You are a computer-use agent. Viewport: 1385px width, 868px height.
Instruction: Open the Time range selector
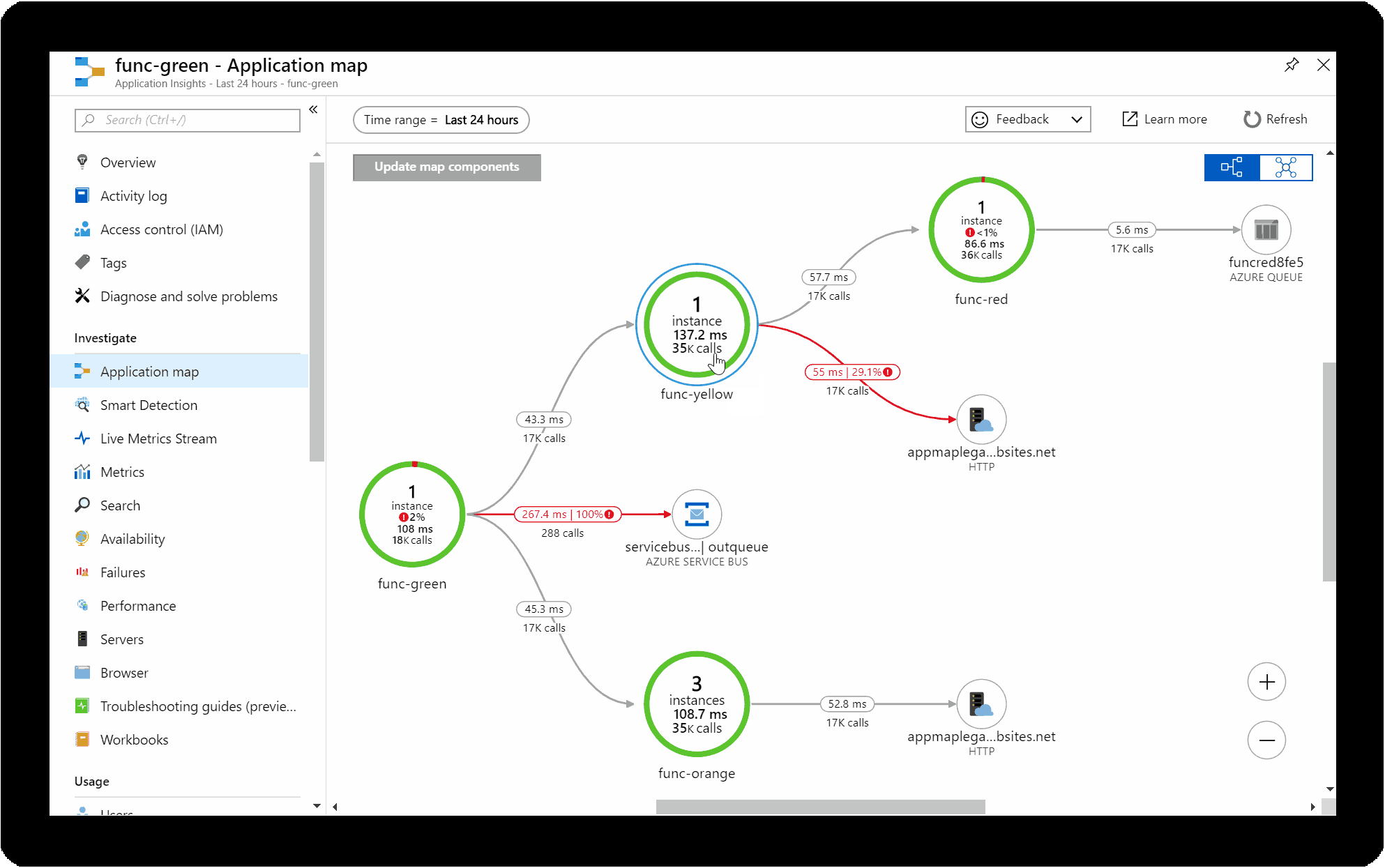tap(441, 120)
